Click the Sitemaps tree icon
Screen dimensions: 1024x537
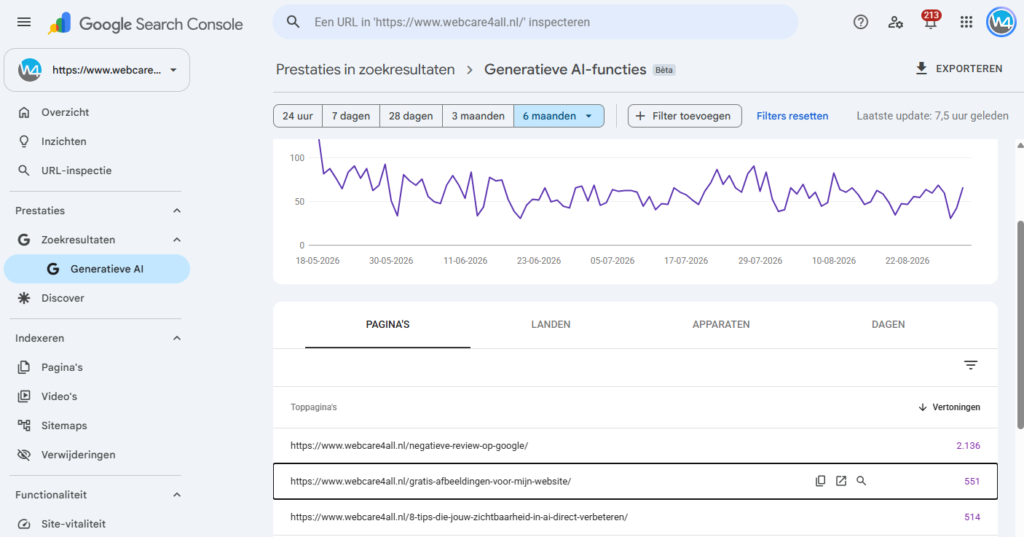pos(24,425)
